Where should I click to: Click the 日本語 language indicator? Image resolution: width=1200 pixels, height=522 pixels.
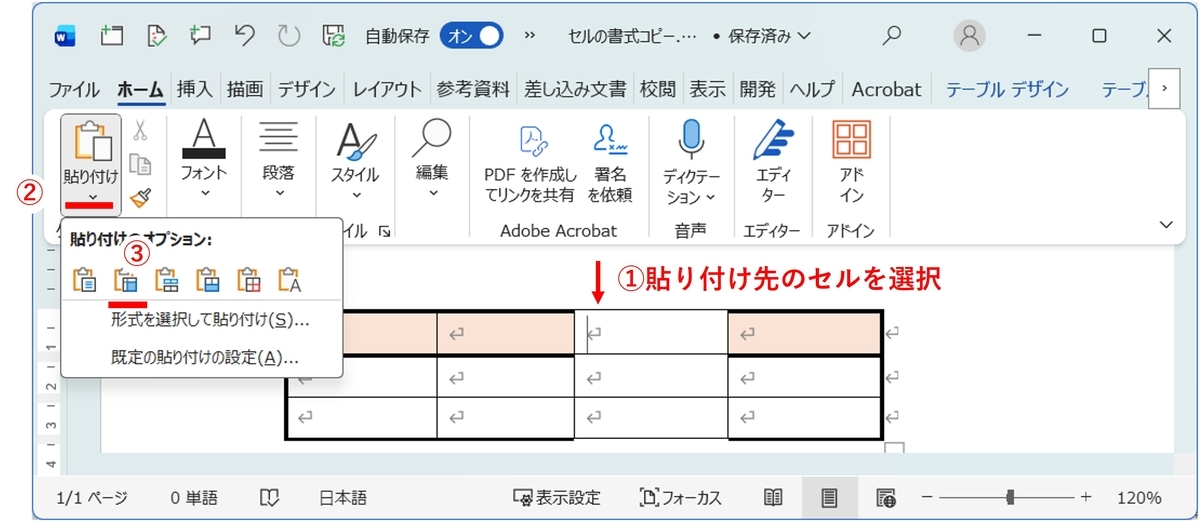[343, 497]
